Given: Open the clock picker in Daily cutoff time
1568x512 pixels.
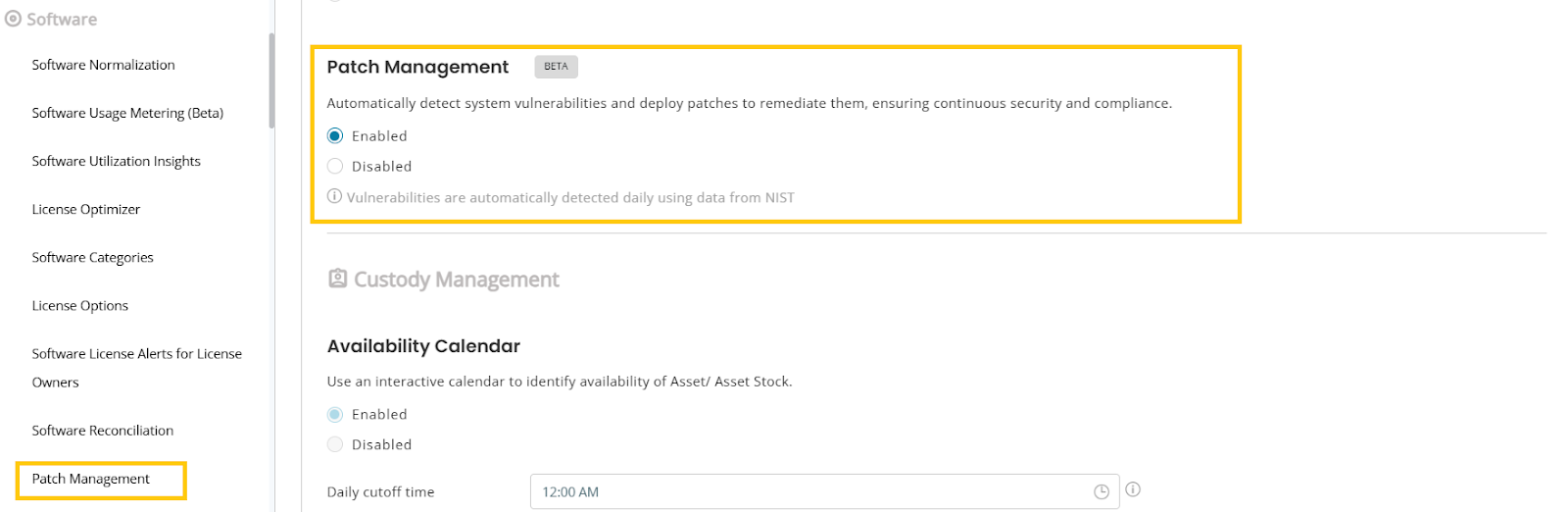Looking at the screenshot, I should (1102, 492).
